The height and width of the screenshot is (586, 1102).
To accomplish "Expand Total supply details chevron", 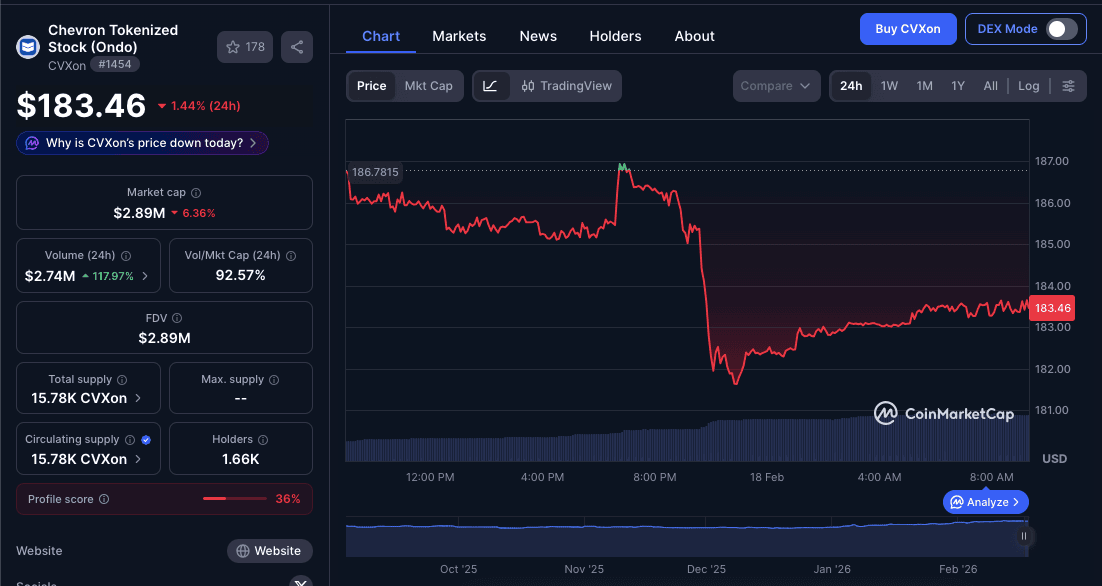I will (138, 398).
